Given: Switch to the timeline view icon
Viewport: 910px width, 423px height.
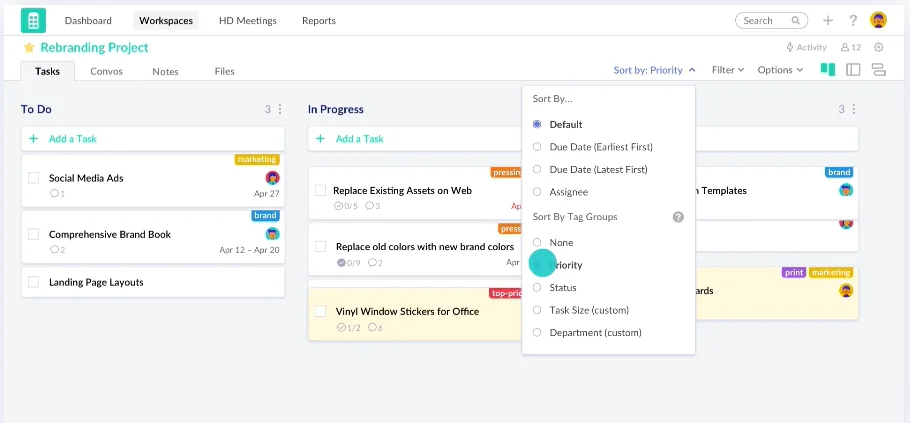Looking at the screenshot, I should pyautogui.click(x=879, y=70).
